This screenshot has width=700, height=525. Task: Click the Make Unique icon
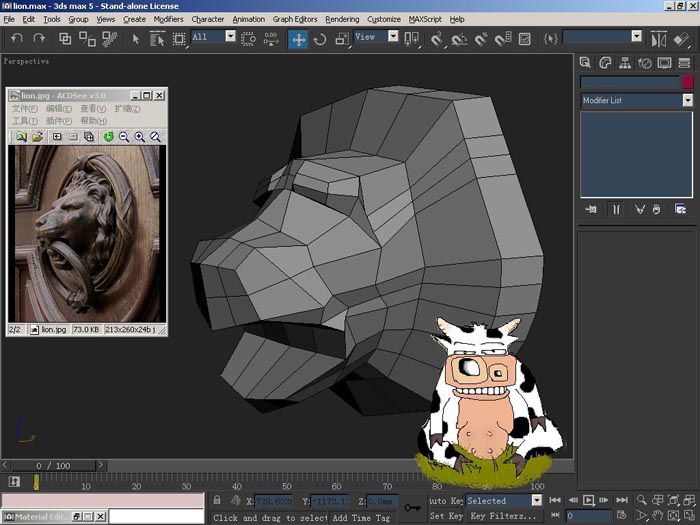pyautogui.click(x=640, y=209)
